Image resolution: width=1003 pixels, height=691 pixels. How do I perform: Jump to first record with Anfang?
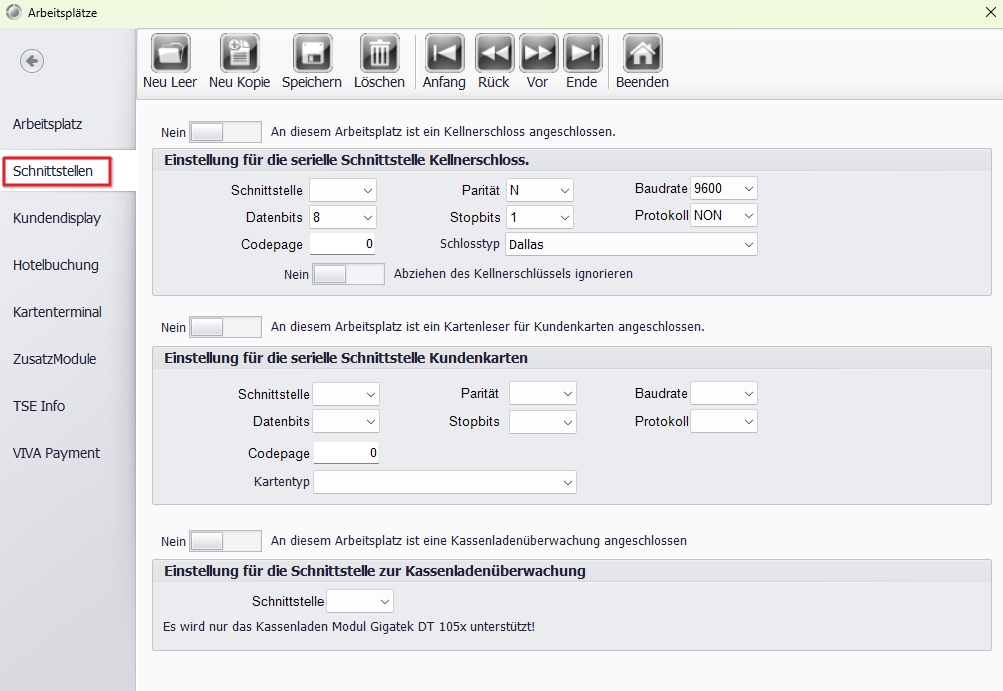444,52
